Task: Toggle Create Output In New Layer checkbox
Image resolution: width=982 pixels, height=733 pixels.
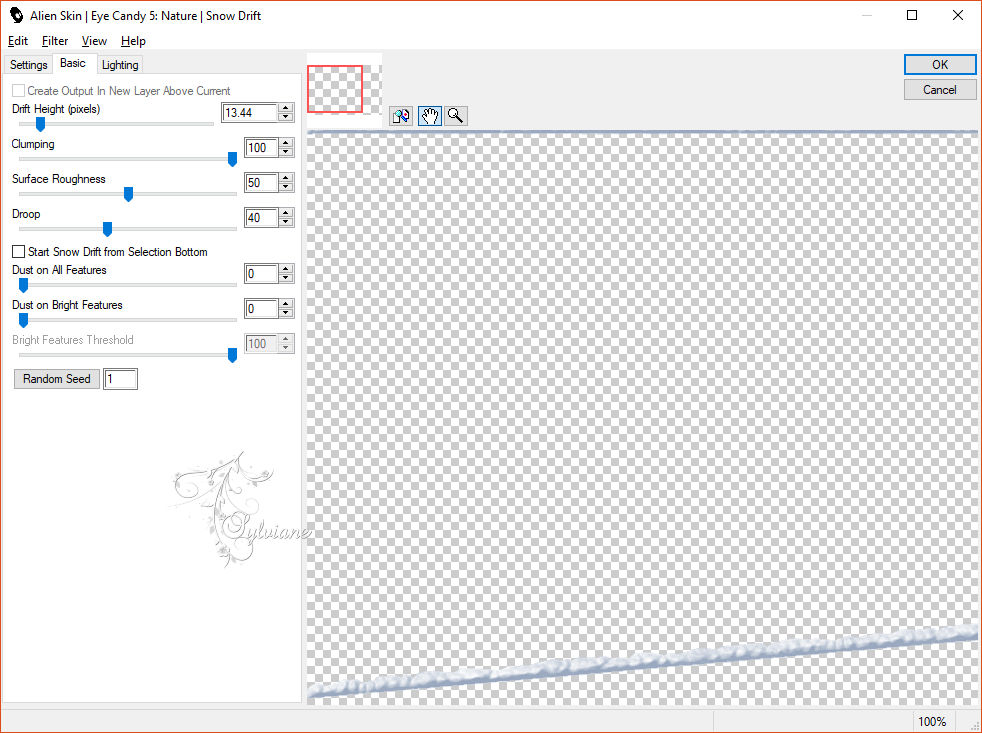Action: pyautogui.click(x=19, y=91)
